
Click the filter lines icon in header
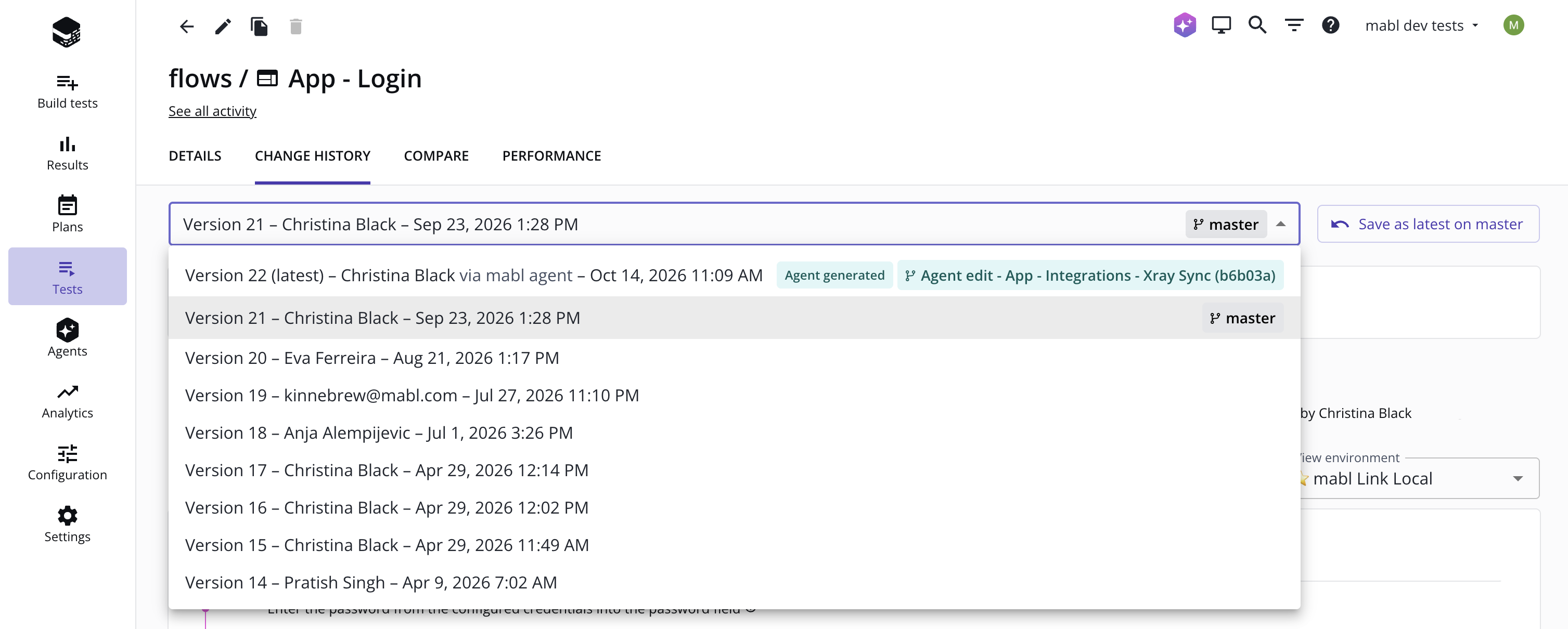1294,25
